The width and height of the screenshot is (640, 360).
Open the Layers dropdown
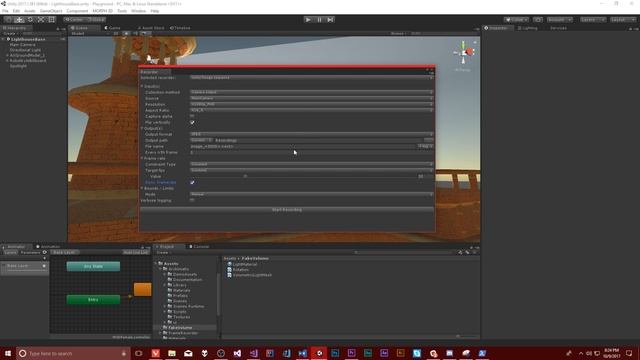pyautogui.click(x=593, y=20)
